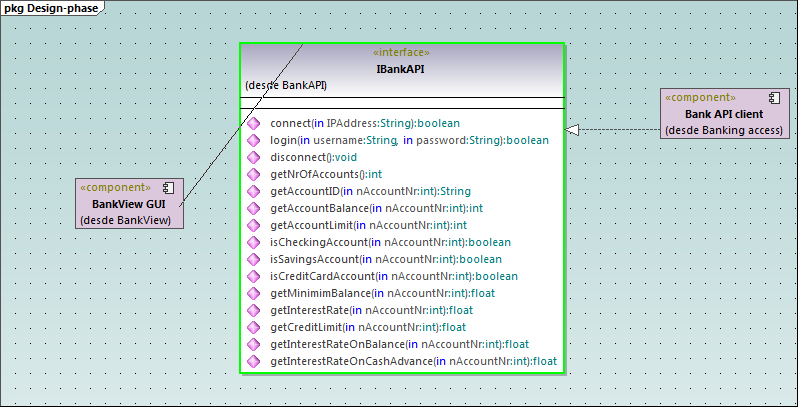Select the IBankAPI interface name

point(401,69)
